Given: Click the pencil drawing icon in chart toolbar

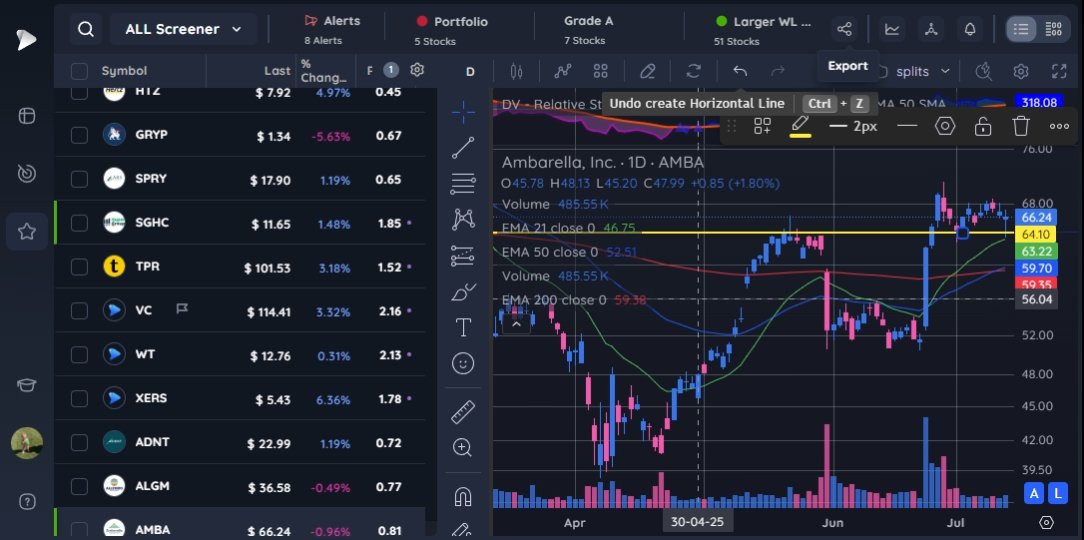Looking at the screenshot, I should coord(647,71).
